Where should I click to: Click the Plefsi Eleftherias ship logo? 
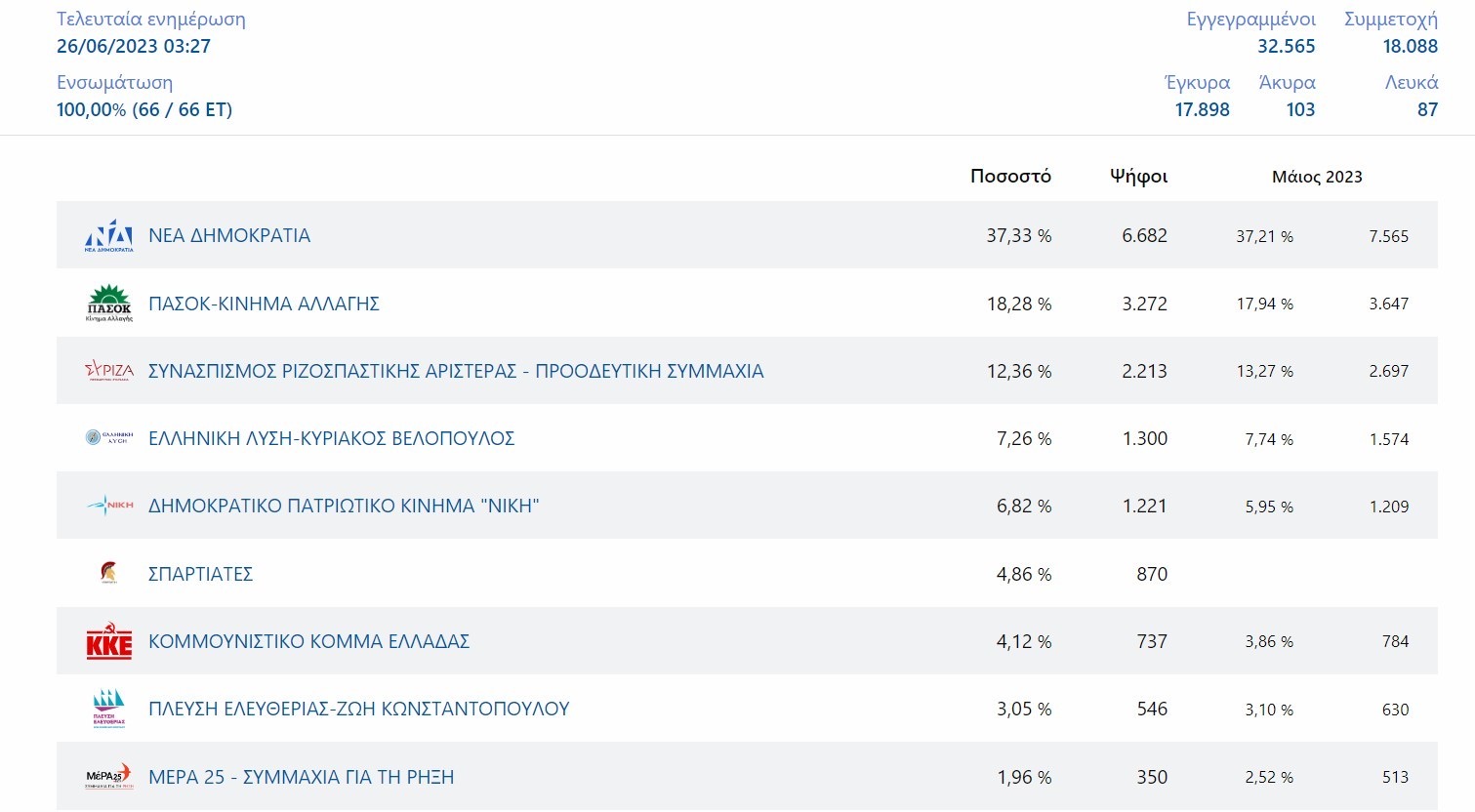point(109,709)
